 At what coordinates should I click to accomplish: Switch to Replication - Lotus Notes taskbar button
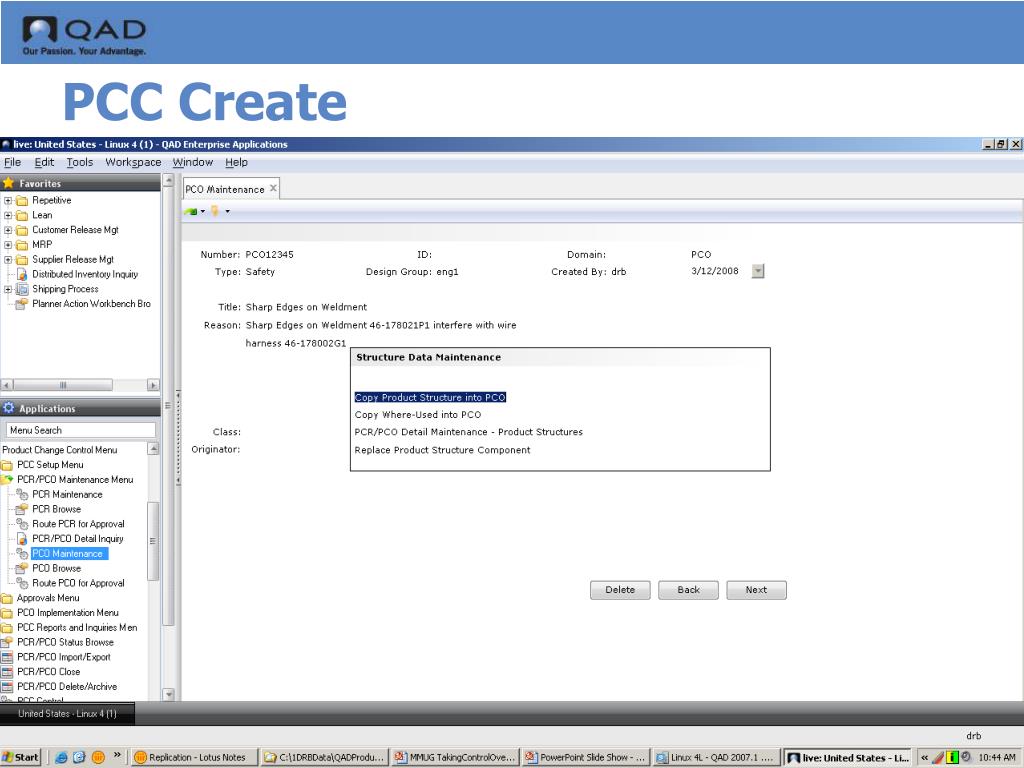pyautogui.click(x=195, y=758)
